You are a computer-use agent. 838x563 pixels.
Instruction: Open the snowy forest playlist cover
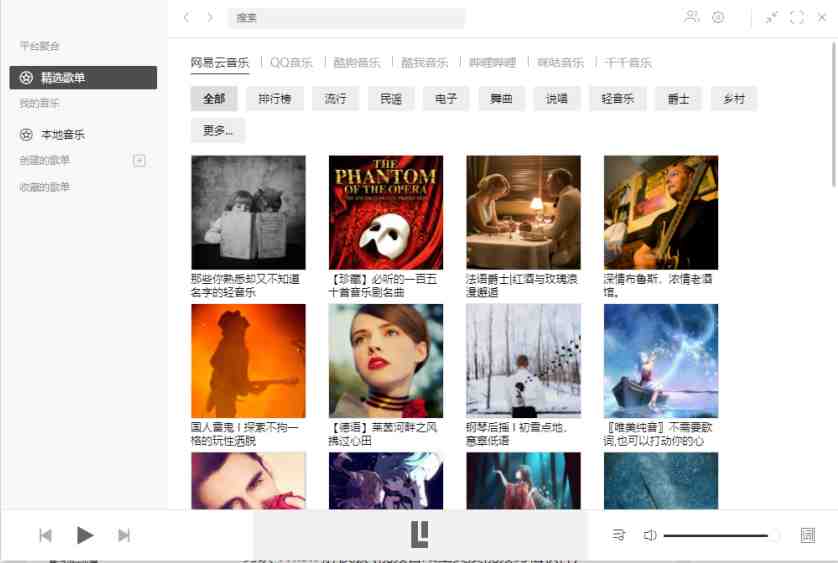[x=523, y=361]
